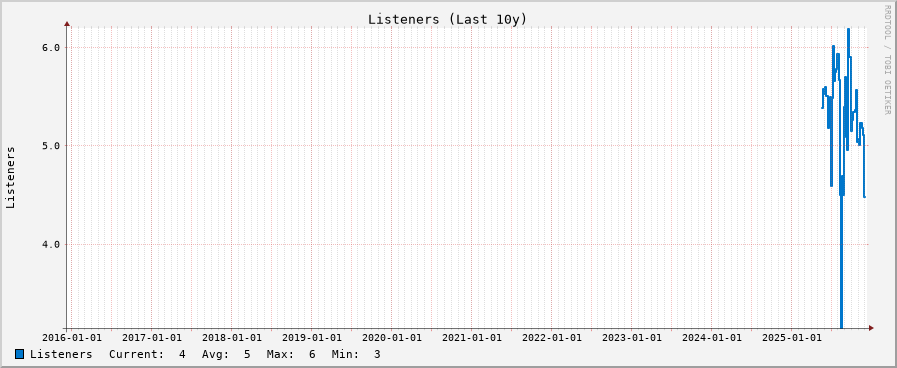Click the 'Avg: 5' legend statistic
897x368 pixels.
tap(226, 354)
